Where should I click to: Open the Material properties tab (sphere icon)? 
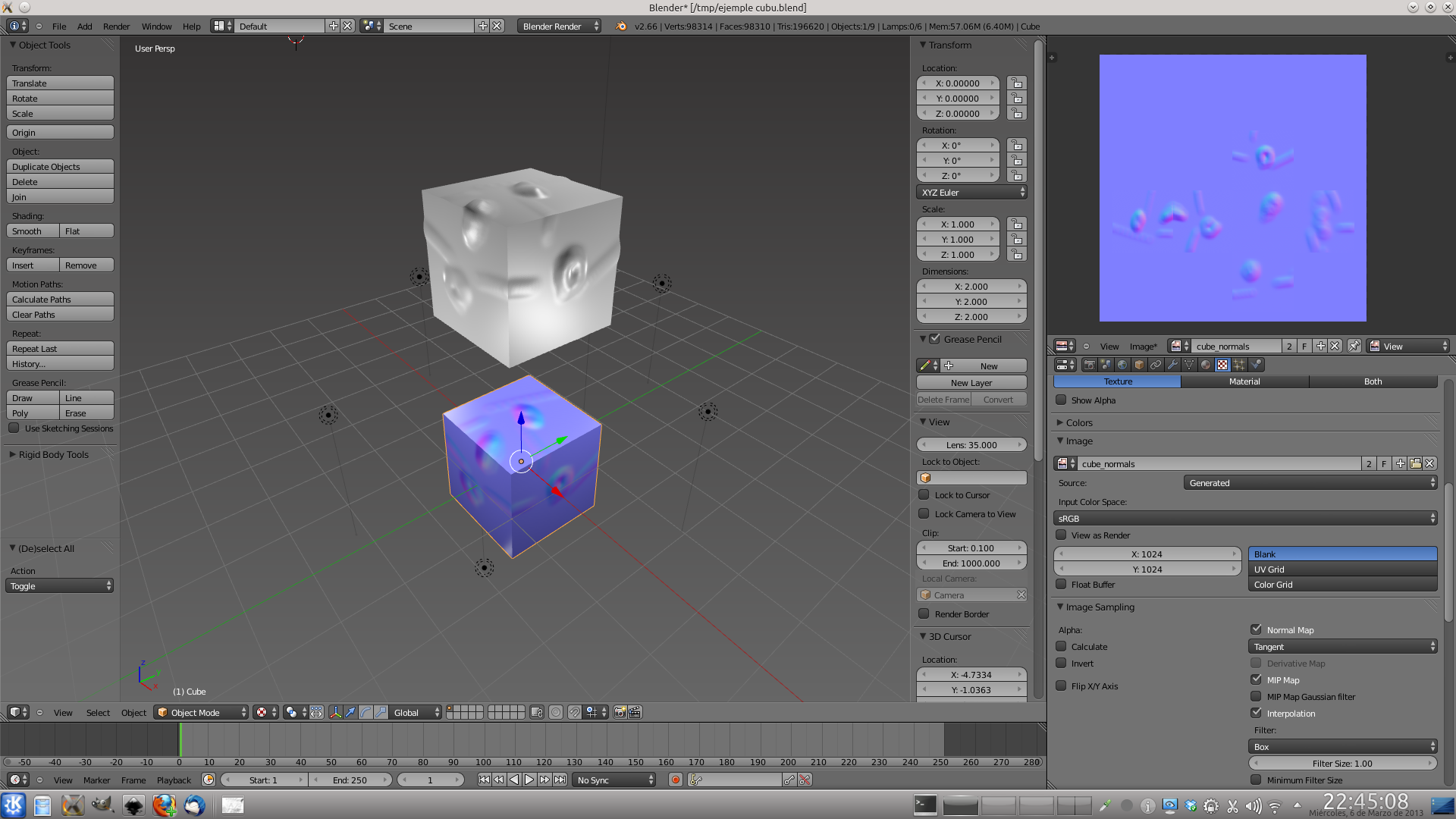(x=1206, y=365)
